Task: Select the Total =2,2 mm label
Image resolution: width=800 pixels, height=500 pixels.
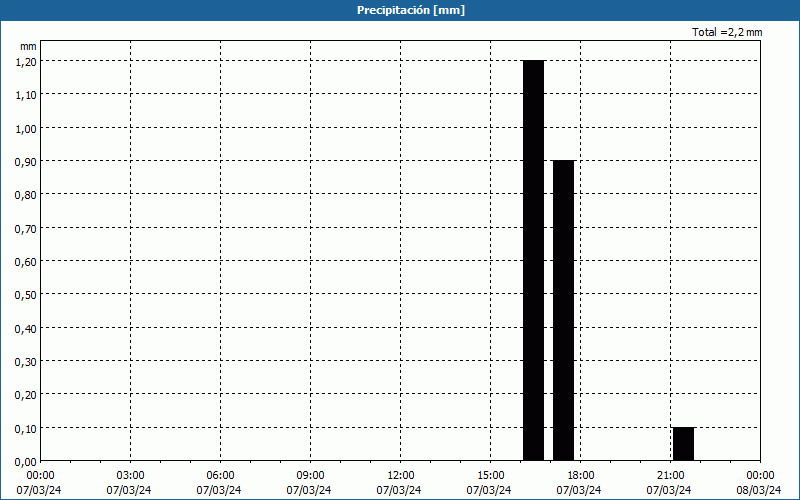Action: click(x=727, y=32)
